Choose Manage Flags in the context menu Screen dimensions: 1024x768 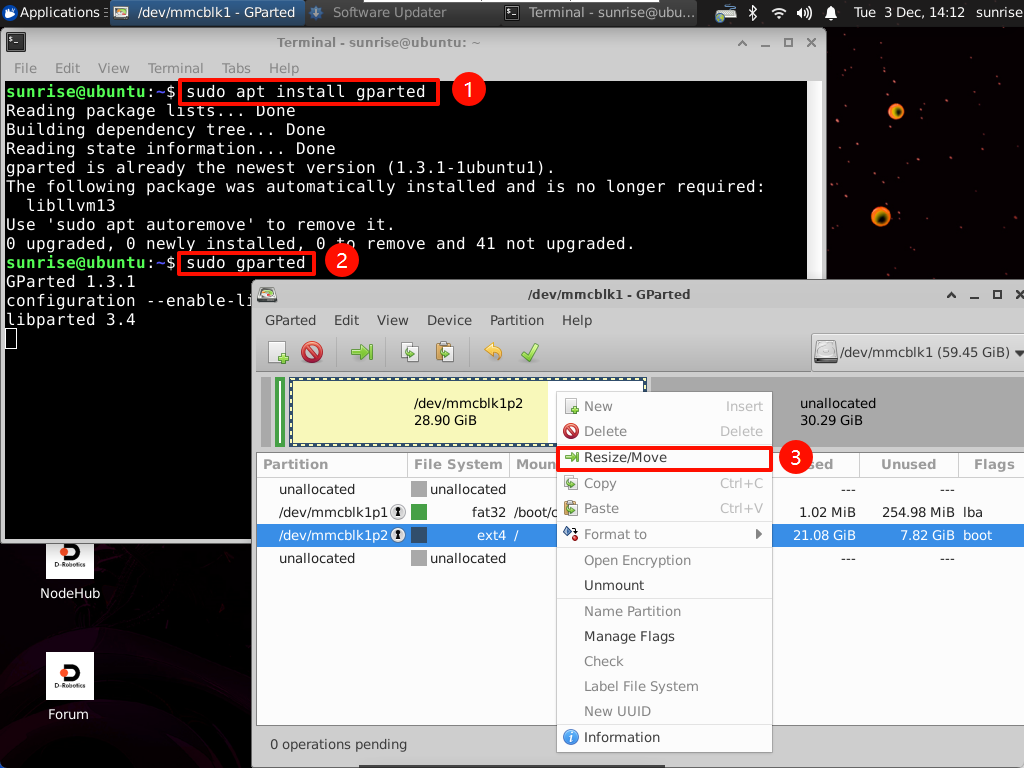coord(664,636)
